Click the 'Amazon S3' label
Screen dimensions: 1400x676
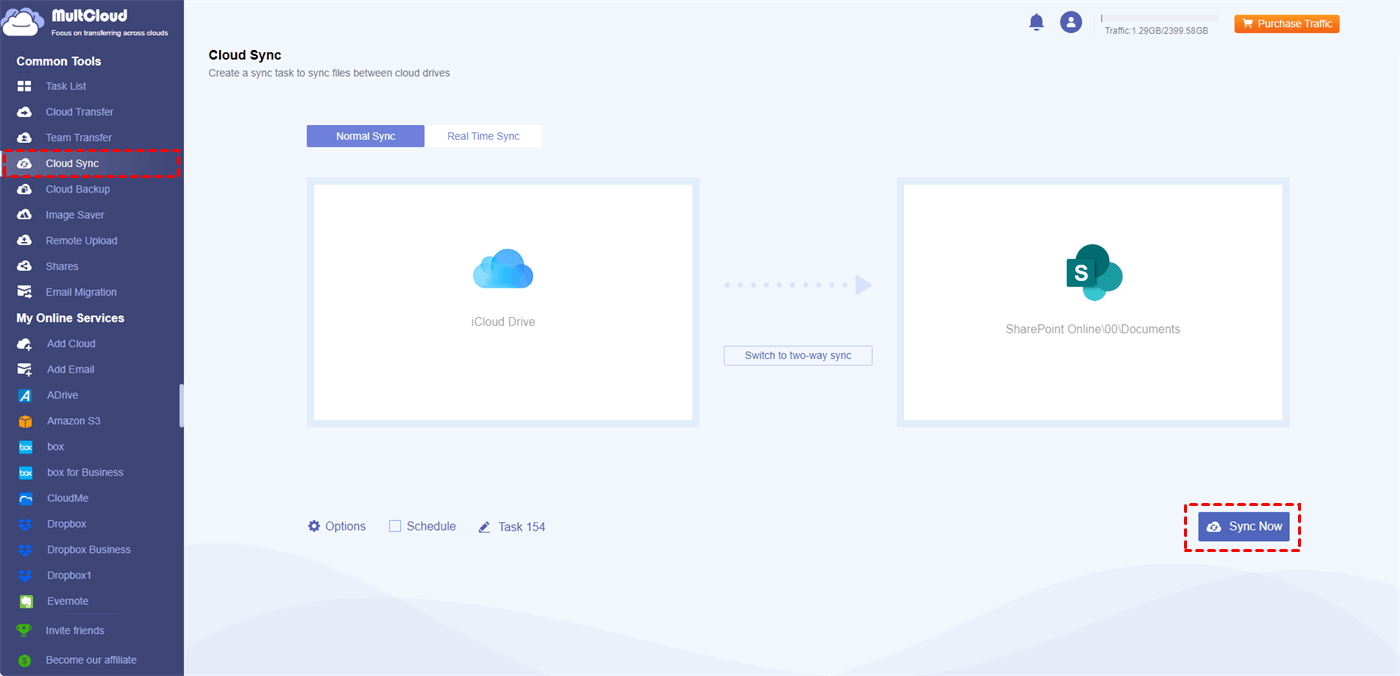coord(74,421)
